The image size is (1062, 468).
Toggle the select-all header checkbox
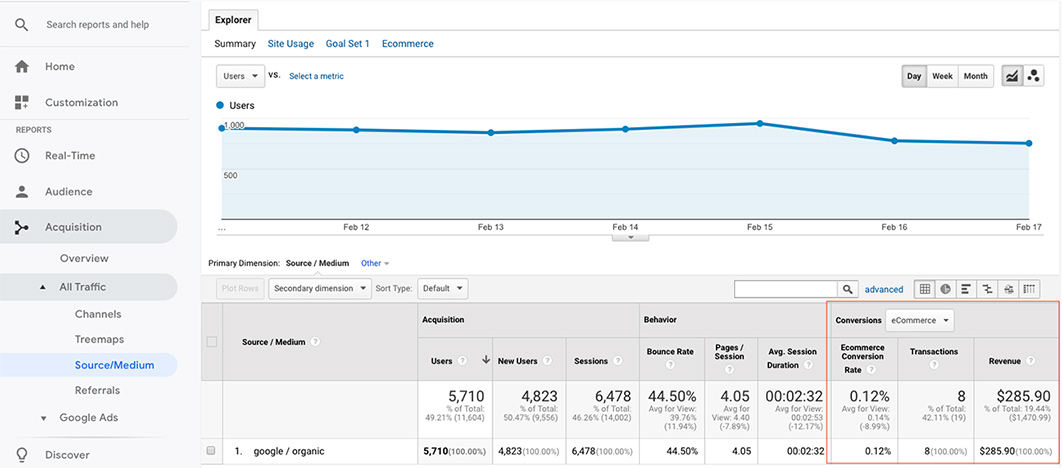click(211, 342)
